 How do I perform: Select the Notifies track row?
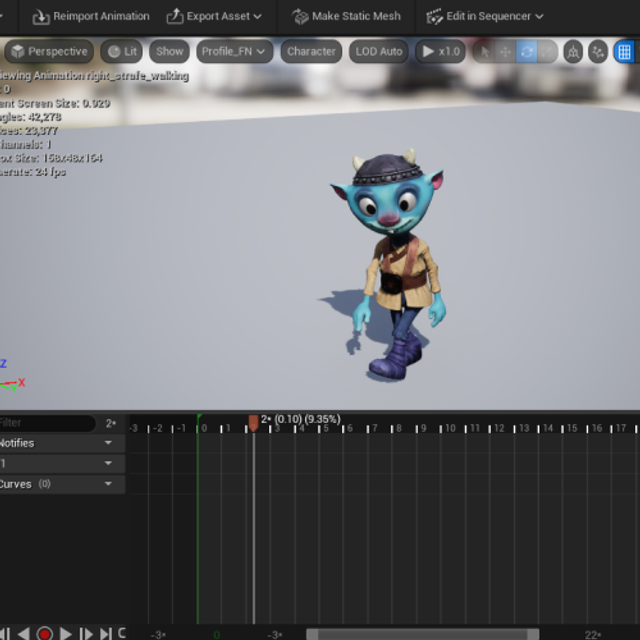point(62,443)
